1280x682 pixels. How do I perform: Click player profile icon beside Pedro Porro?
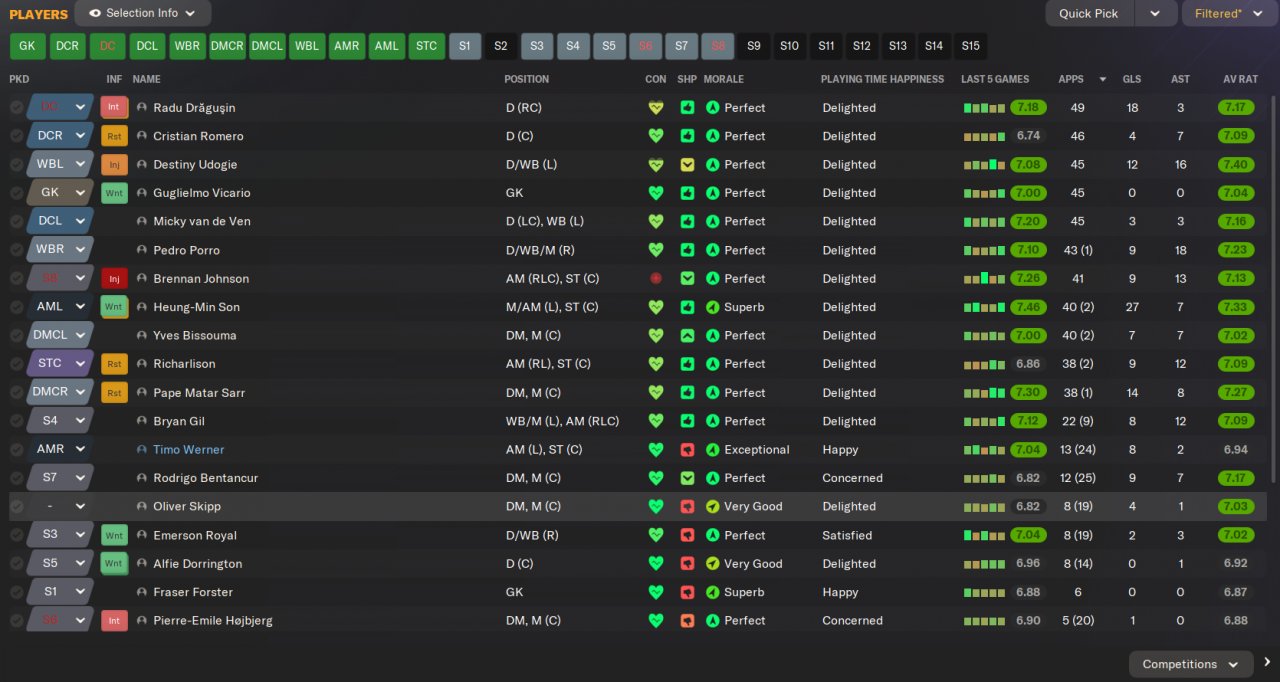tap(142, 250)
